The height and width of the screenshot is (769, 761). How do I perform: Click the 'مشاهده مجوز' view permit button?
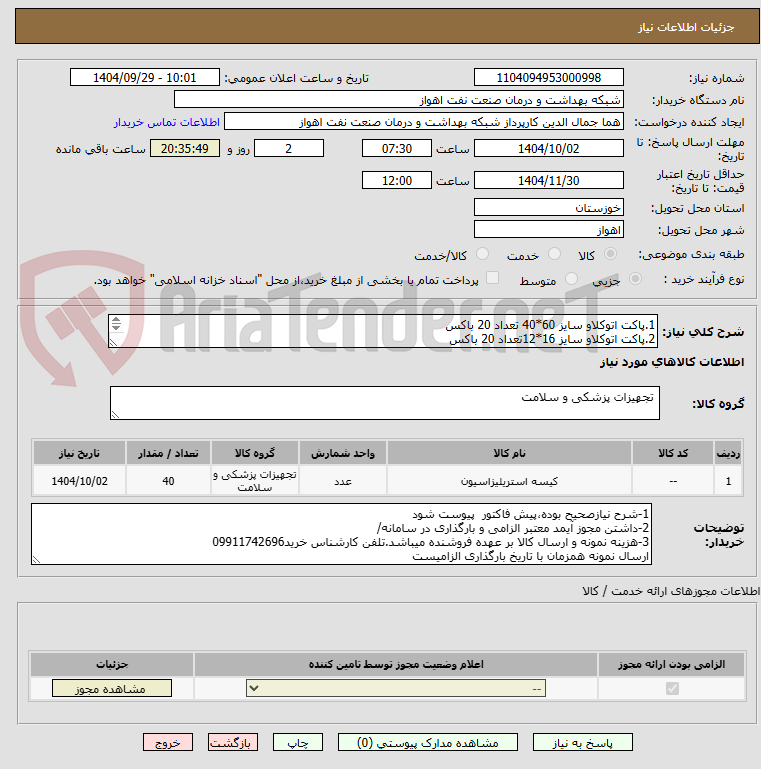point(112,689)
